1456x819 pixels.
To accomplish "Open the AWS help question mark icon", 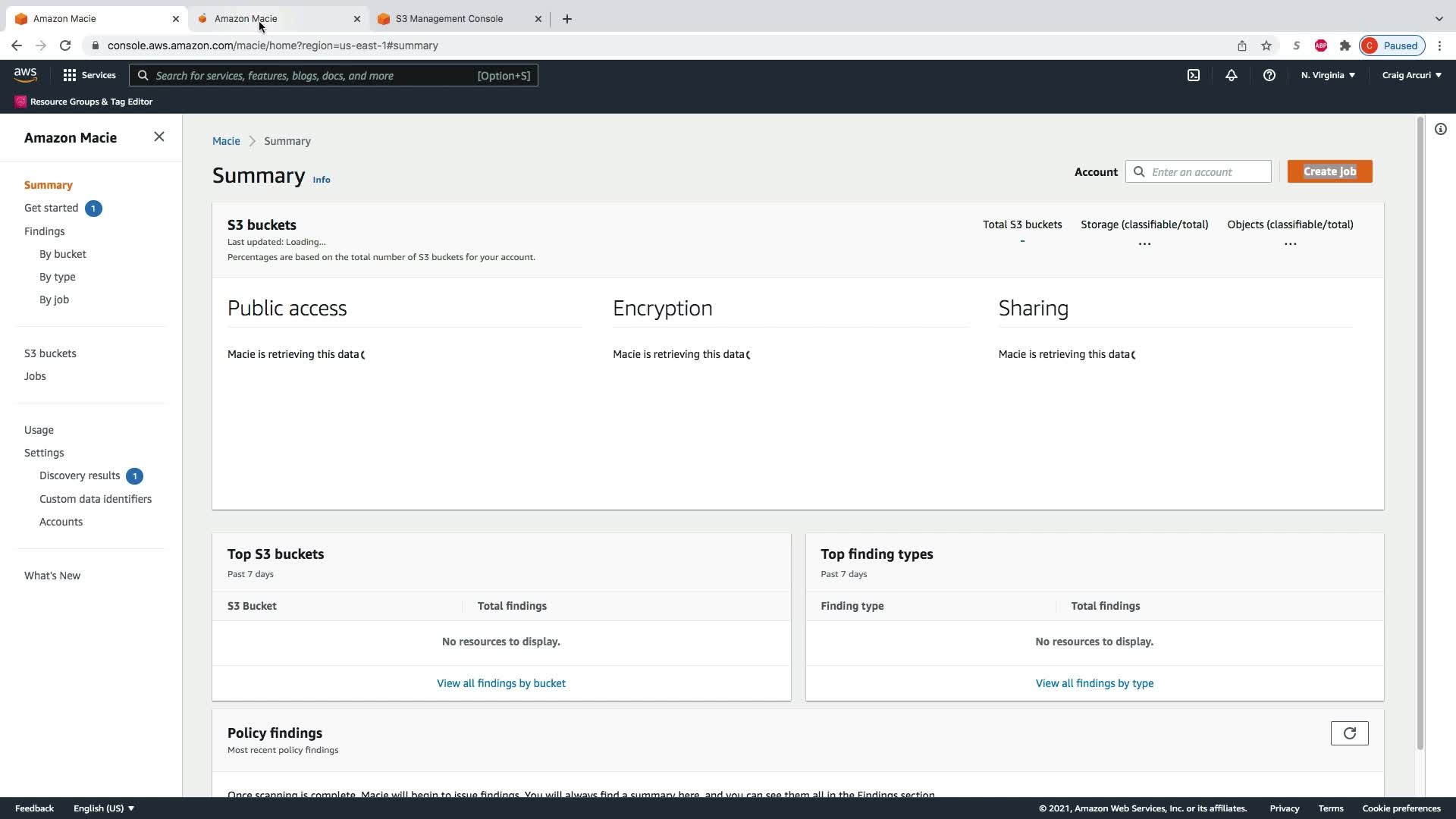I will 1269,75.
